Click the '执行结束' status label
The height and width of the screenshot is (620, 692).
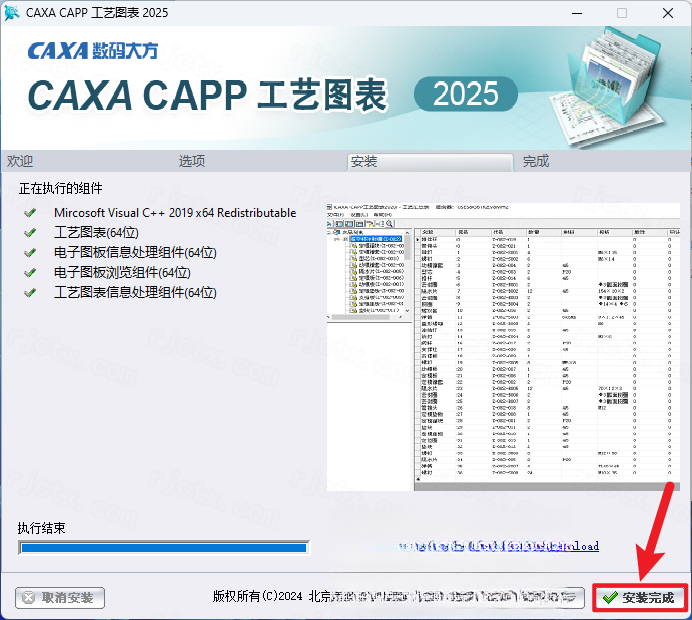[41, 528]
